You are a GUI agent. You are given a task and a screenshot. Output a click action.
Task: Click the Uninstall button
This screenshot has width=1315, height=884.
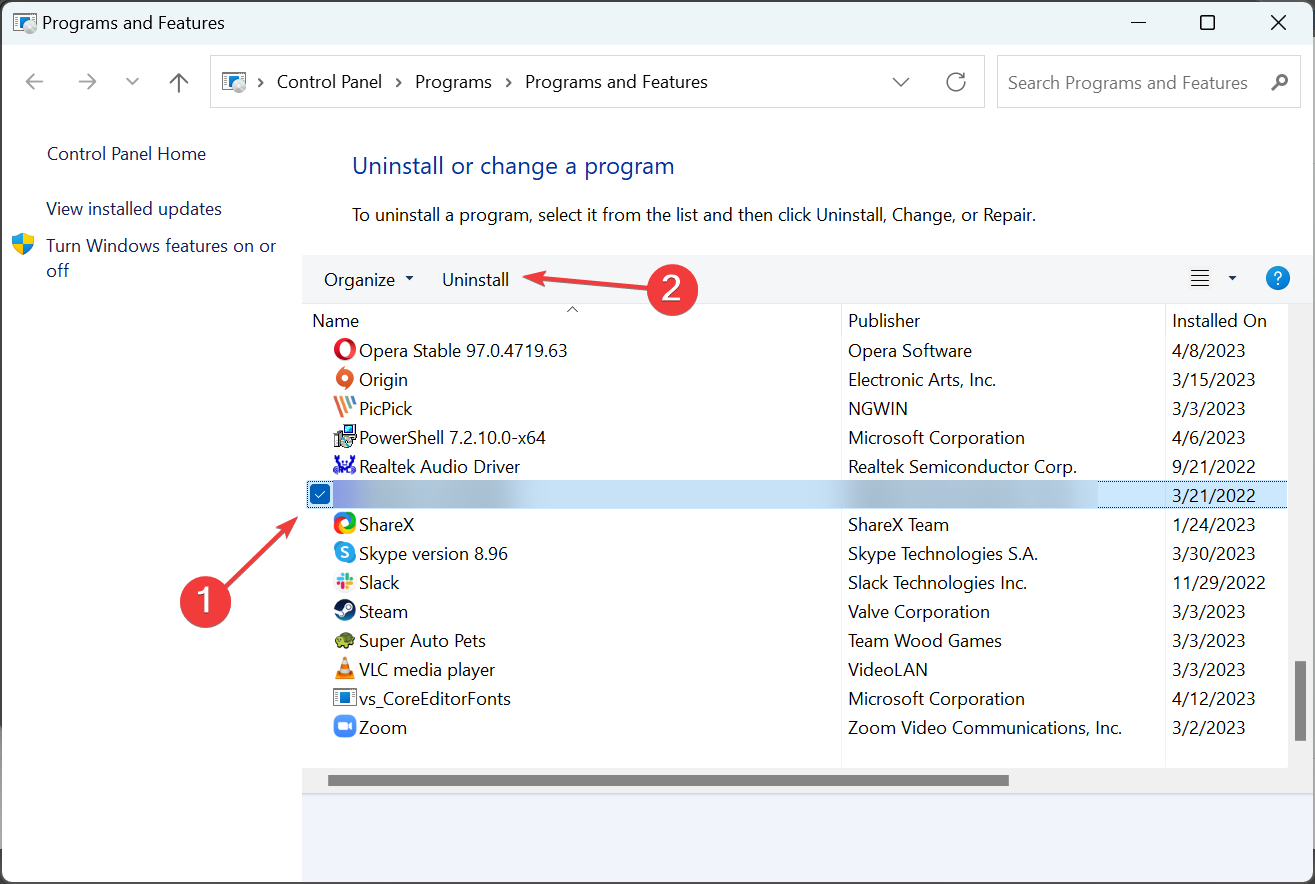pos(475,279)
